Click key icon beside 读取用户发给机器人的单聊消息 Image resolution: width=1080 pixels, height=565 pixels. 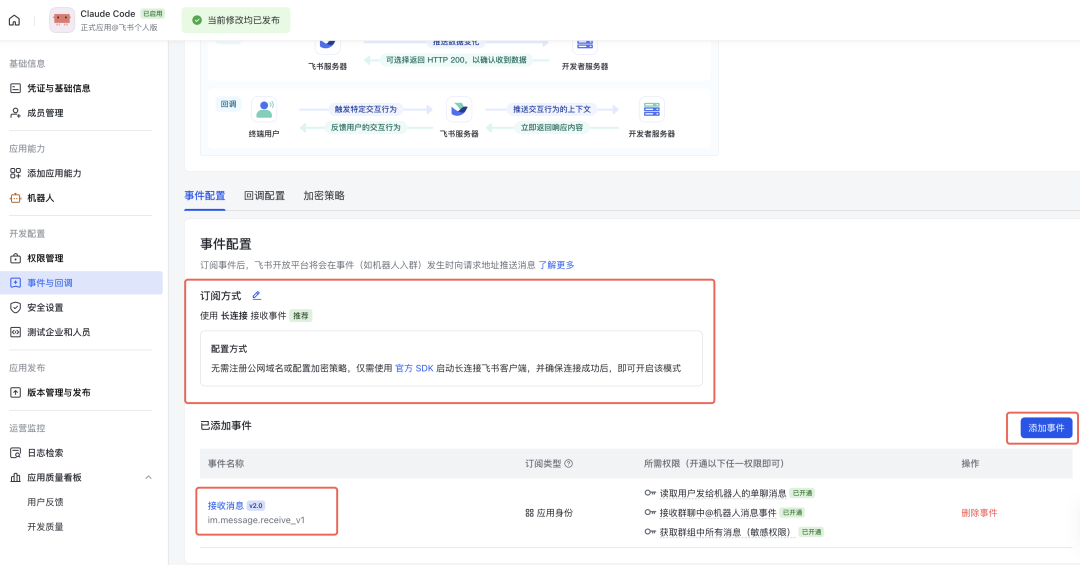650,493
